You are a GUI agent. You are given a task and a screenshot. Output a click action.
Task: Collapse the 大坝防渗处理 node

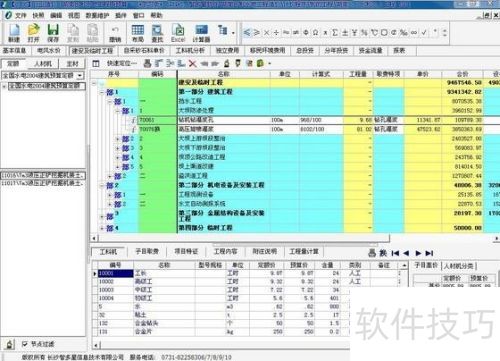(118, 111)
